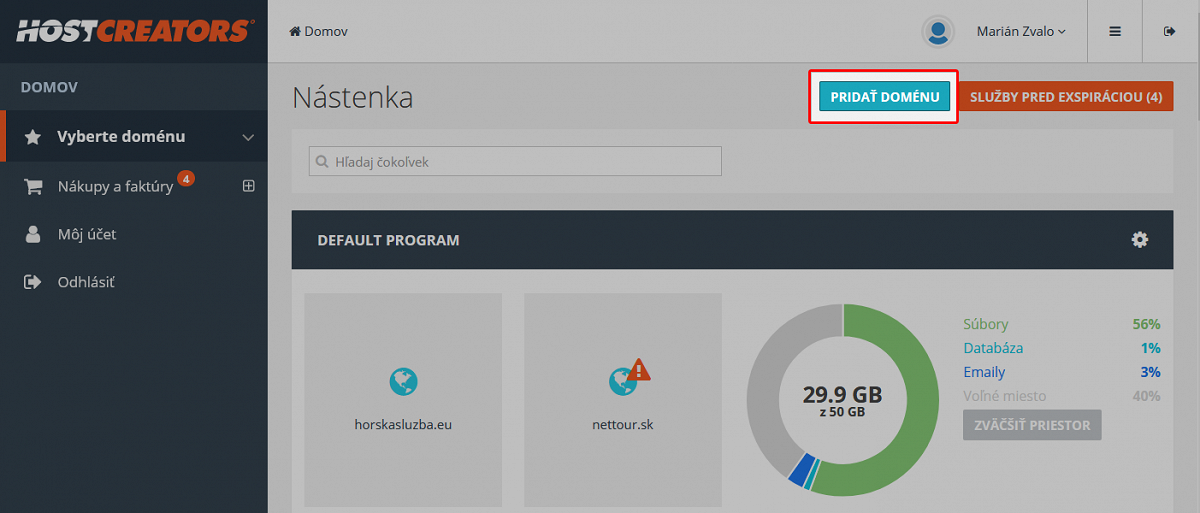The width and height of the screenshot is (1200, 513).
Task: Click the sign-out icon beside Odhlásiť
Action: tap(33, 282)
